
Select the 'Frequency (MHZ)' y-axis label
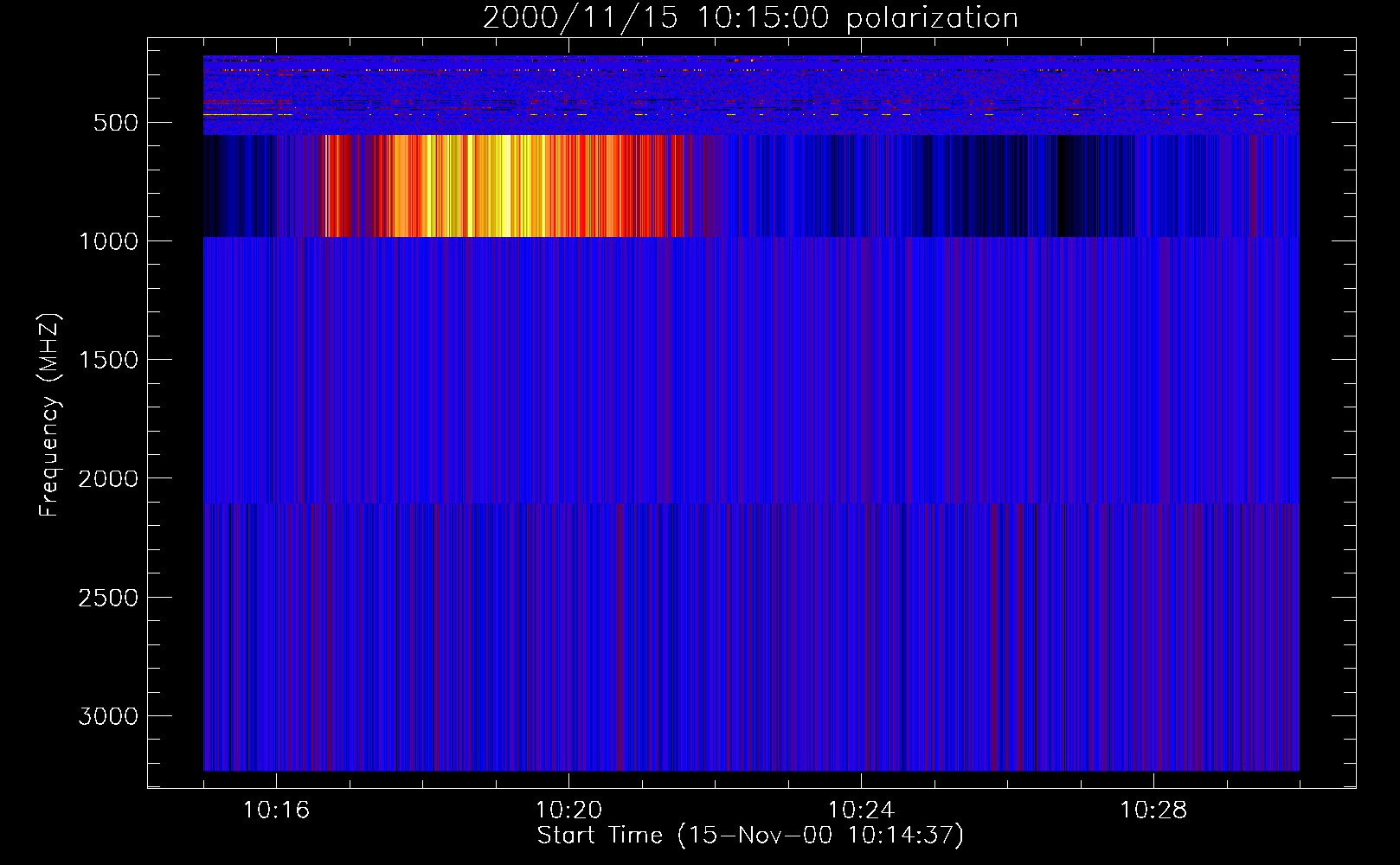[x=49, y=414]
